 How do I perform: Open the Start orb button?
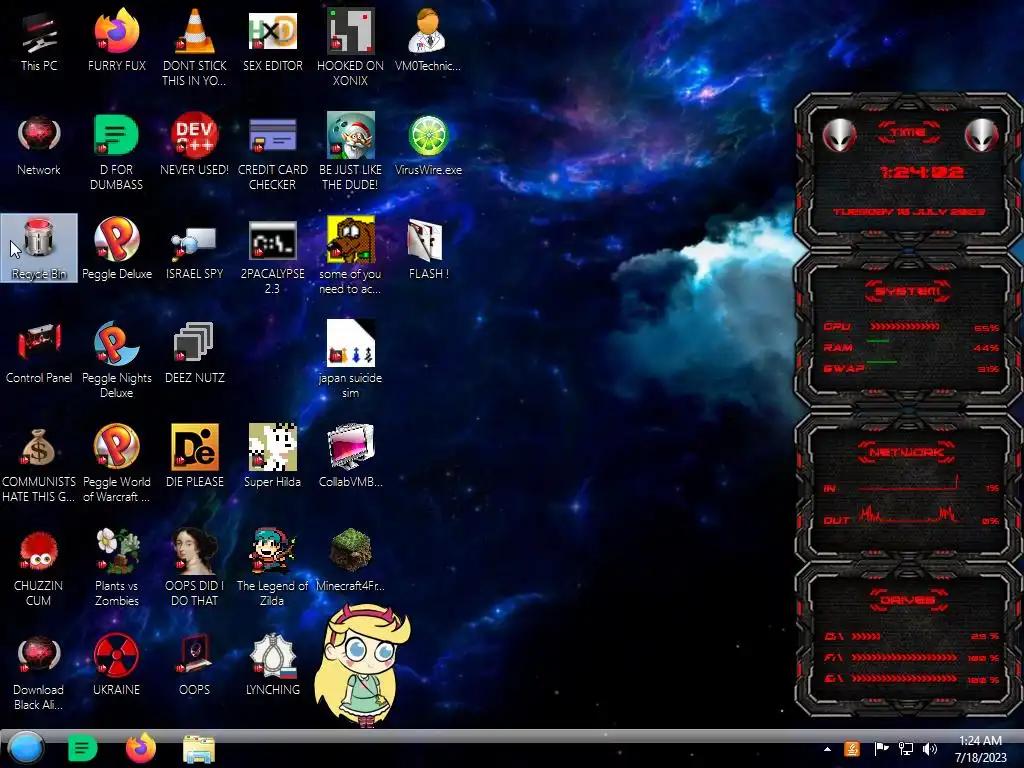pos(25,748)
